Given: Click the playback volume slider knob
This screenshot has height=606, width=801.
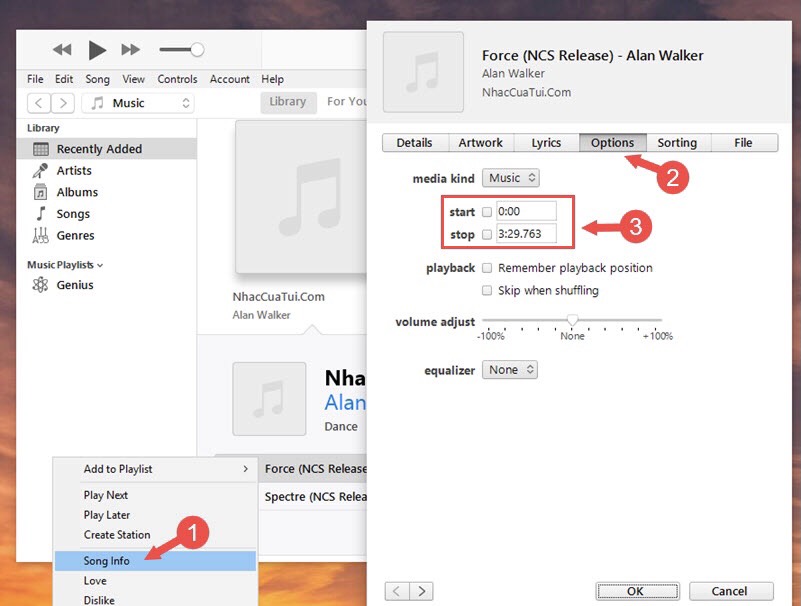Looking at the screenshot, I should pyautogui.click(x=197, y=50).
